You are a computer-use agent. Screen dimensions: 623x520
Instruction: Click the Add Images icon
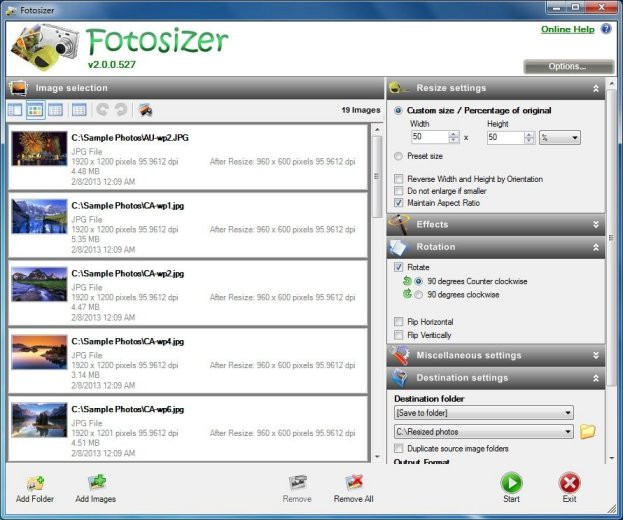96,482
